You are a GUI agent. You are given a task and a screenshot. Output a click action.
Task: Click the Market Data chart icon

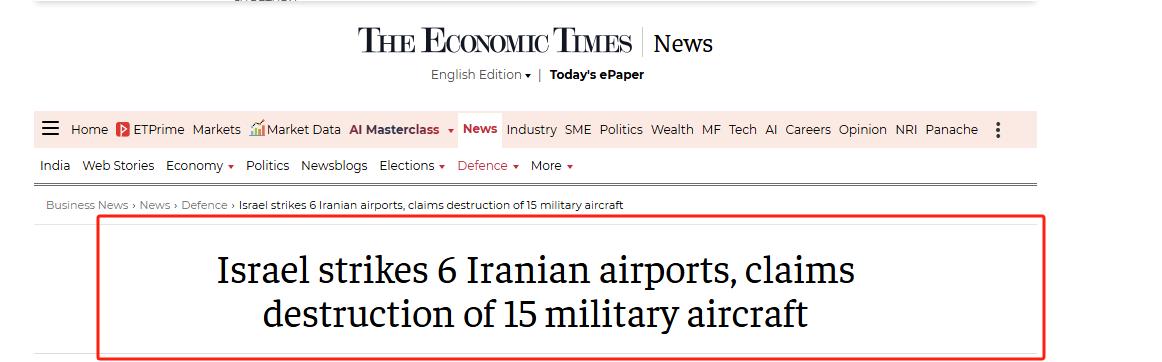coord(257,128)
